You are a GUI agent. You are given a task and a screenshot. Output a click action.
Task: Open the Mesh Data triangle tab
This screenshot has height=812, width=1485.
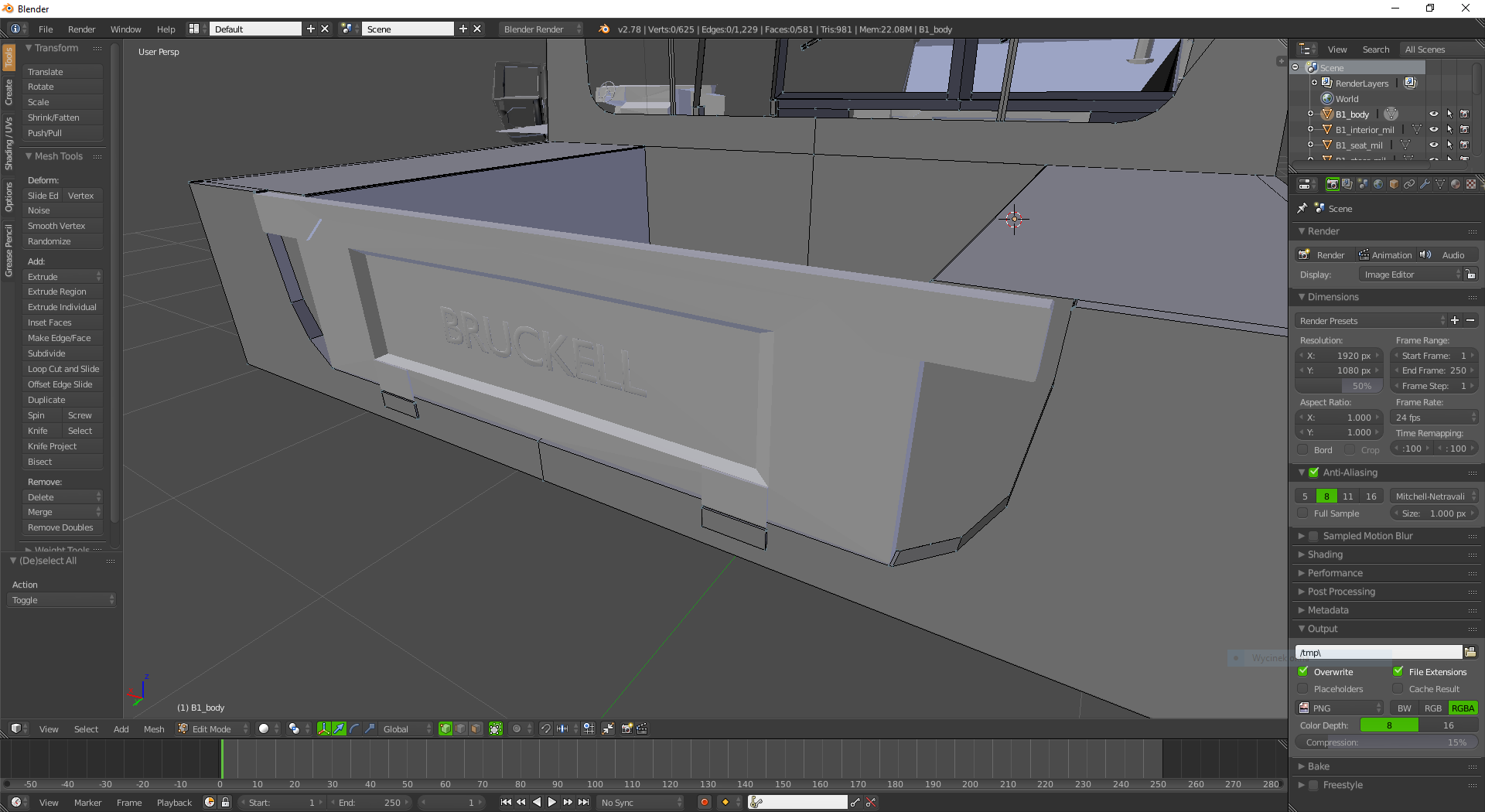coord(1440,184)
